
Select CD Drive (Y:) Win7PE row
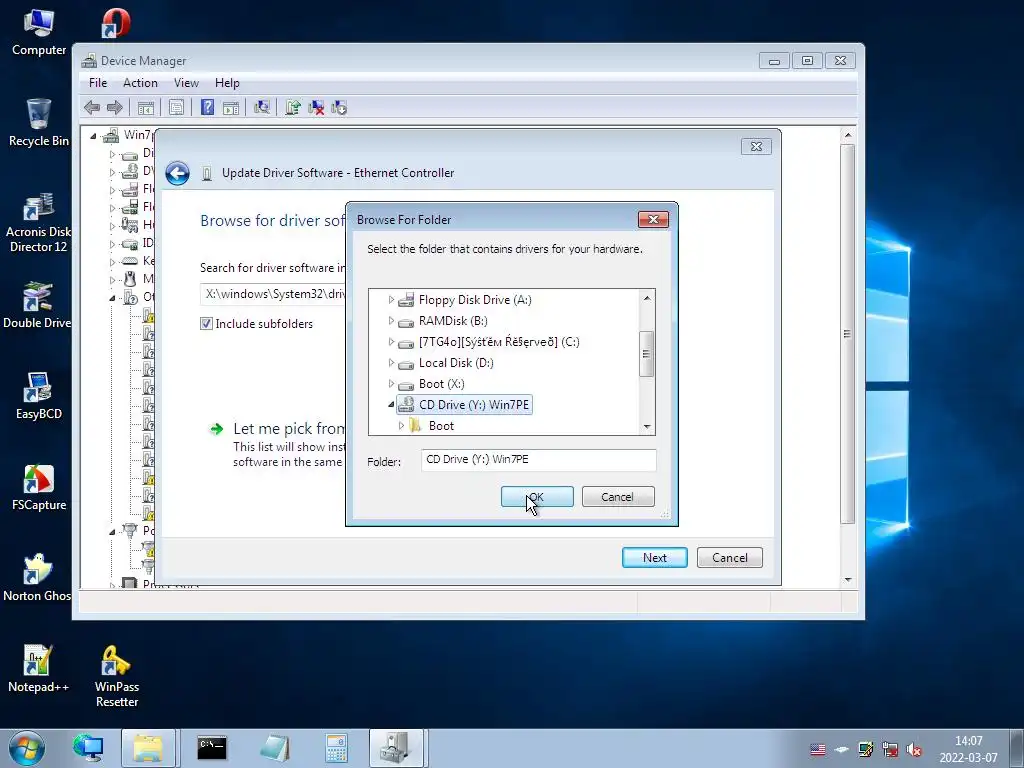[x=464, y=405]
